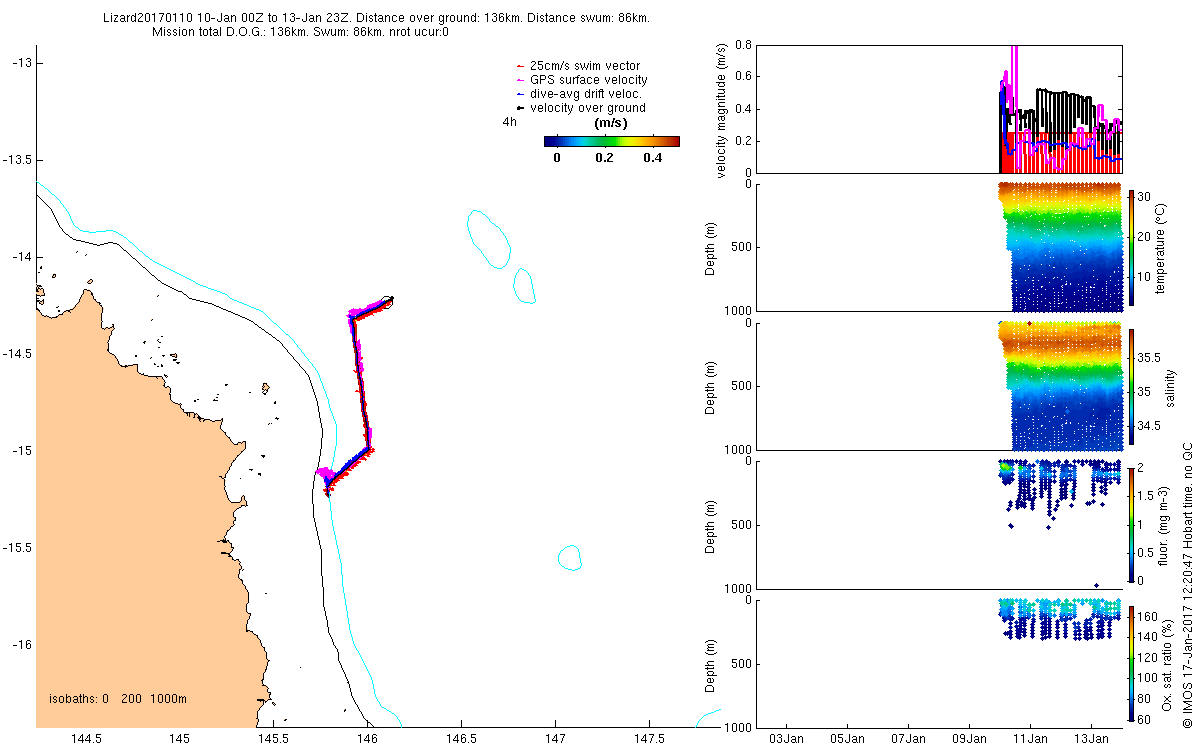Click the '147' longitude tick label

[555, 739]
